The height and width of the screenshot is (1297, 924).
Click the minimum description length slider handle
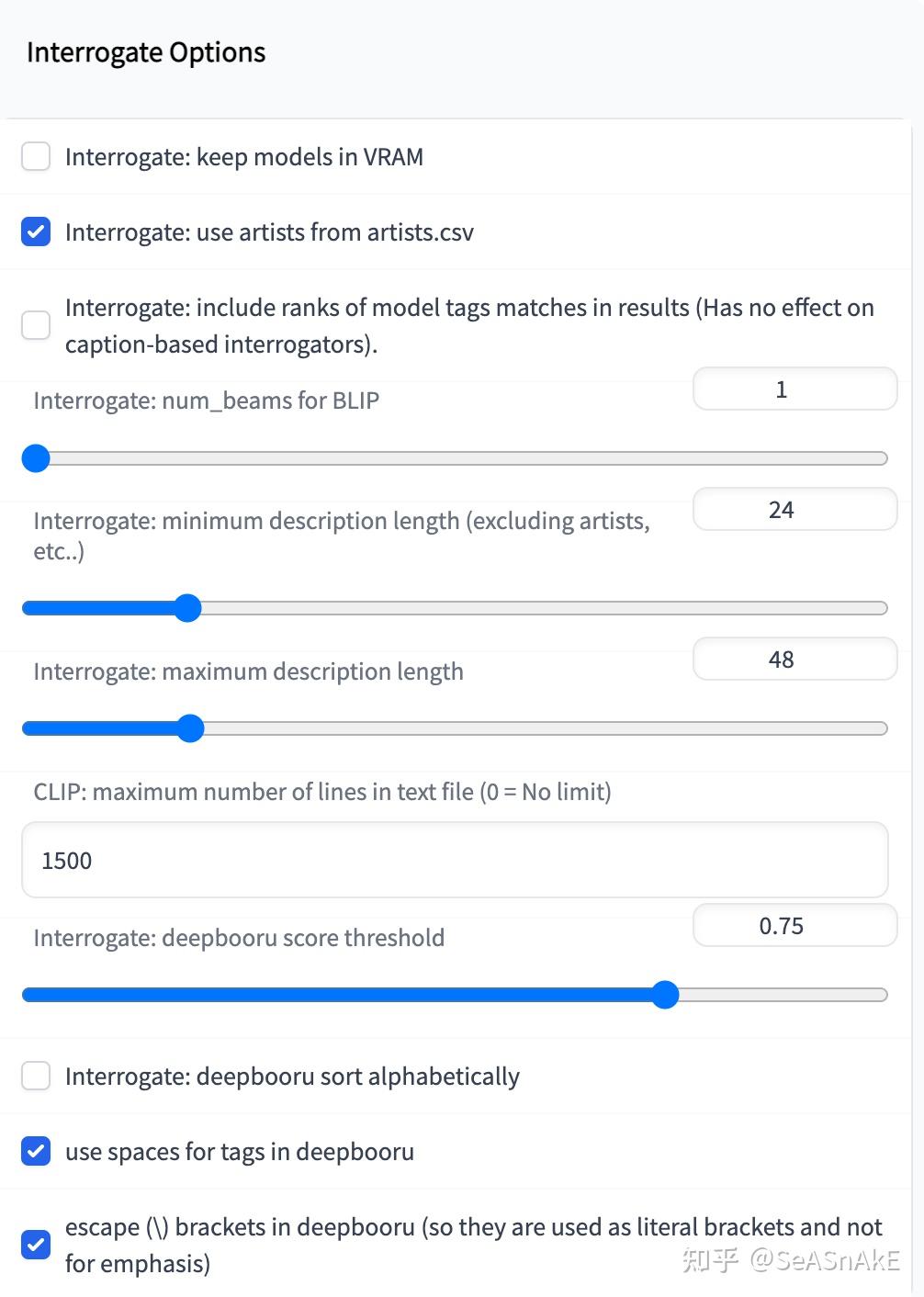pyautogui.click(x=187, y=607)
